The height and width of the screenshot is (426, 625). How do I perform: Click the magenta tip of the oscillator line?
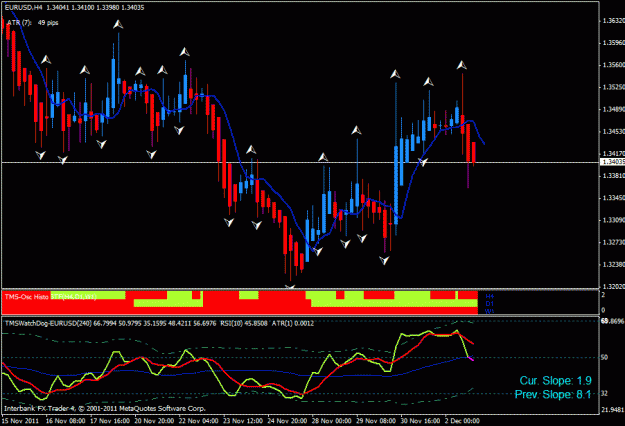point(471,359)
